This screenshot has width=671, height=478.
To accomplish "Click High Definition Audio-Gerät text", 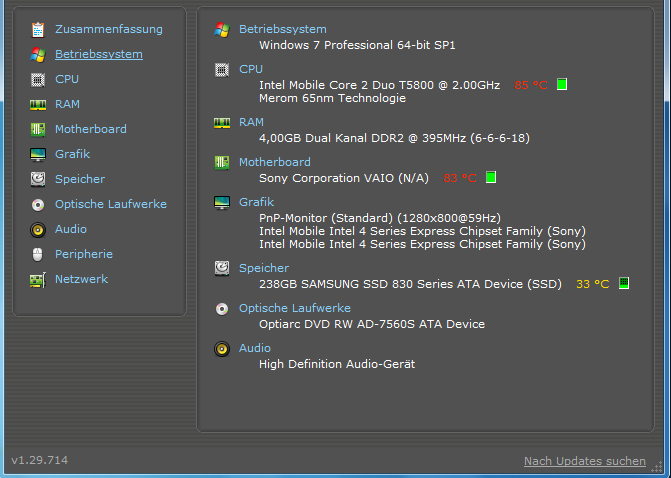I will (337, 364).
